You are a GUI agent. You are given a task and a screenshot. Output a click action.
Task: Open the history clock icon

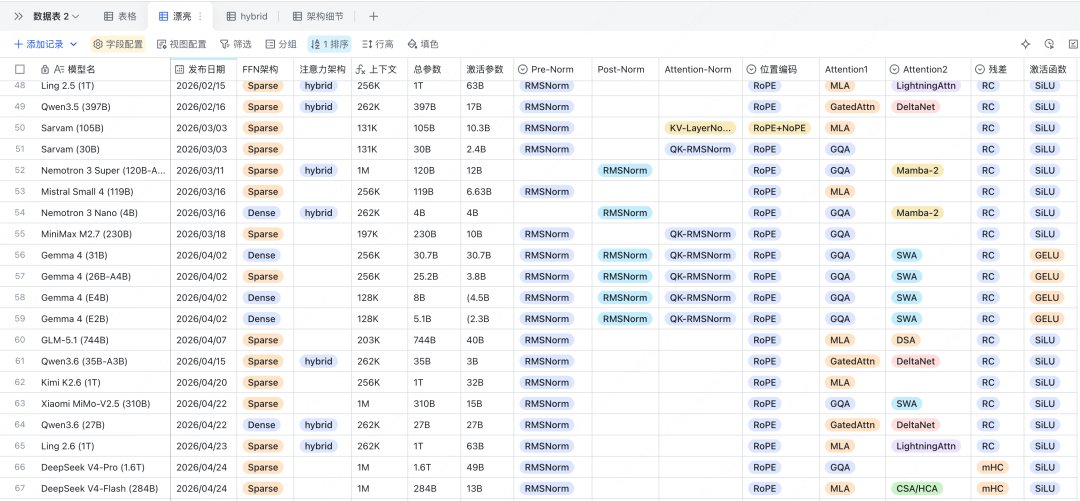[x=1049, y=44]
